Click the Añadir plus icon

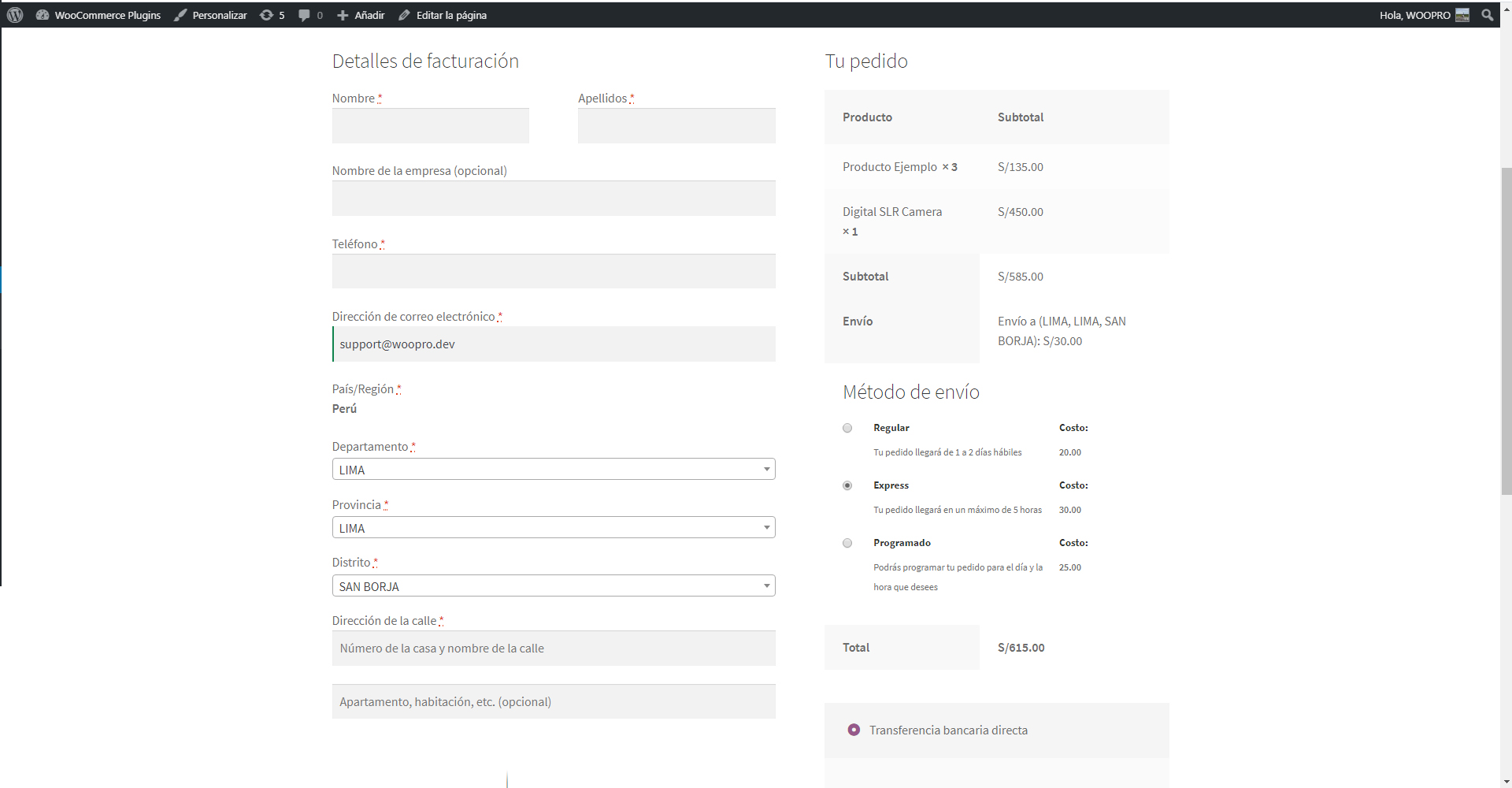[x=343, y=15]
